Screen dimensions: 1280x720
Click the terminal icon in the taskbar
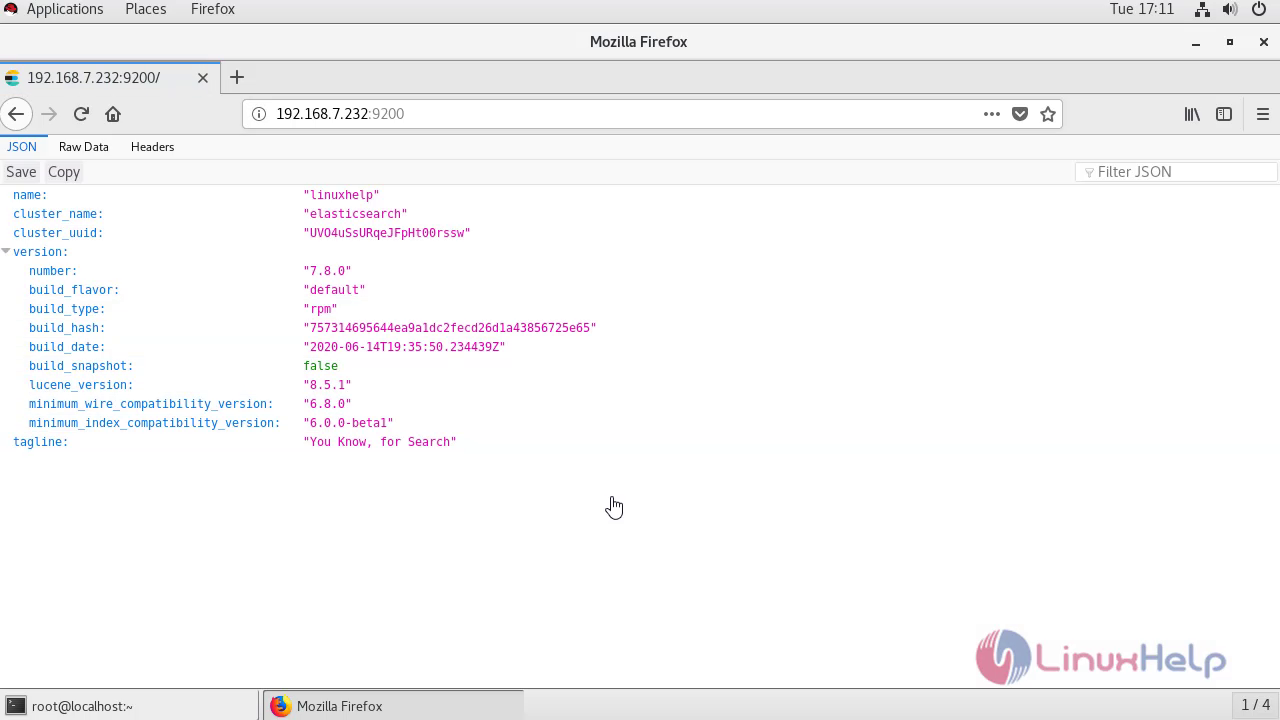(x=16, y=706)
